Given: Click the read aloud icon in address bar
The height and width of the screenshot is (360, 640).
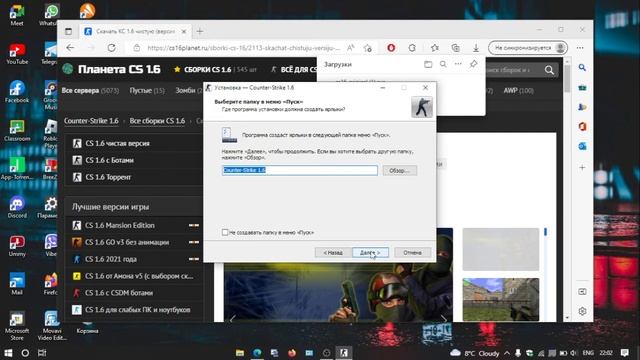Looking at the screenshot, I should (351, 48).
